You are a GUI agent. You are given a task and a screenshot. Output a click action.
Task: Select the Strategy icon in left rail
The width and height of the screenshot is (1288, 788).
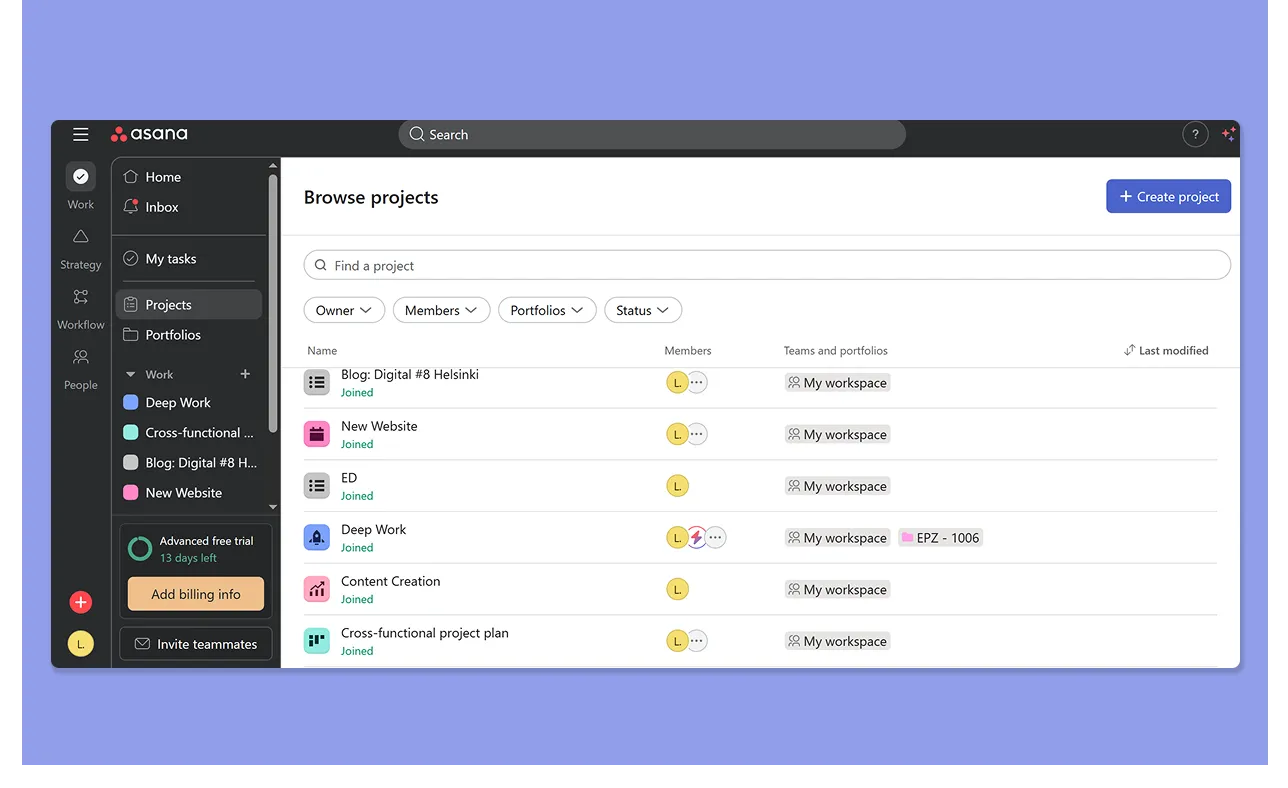coord(80,237)
